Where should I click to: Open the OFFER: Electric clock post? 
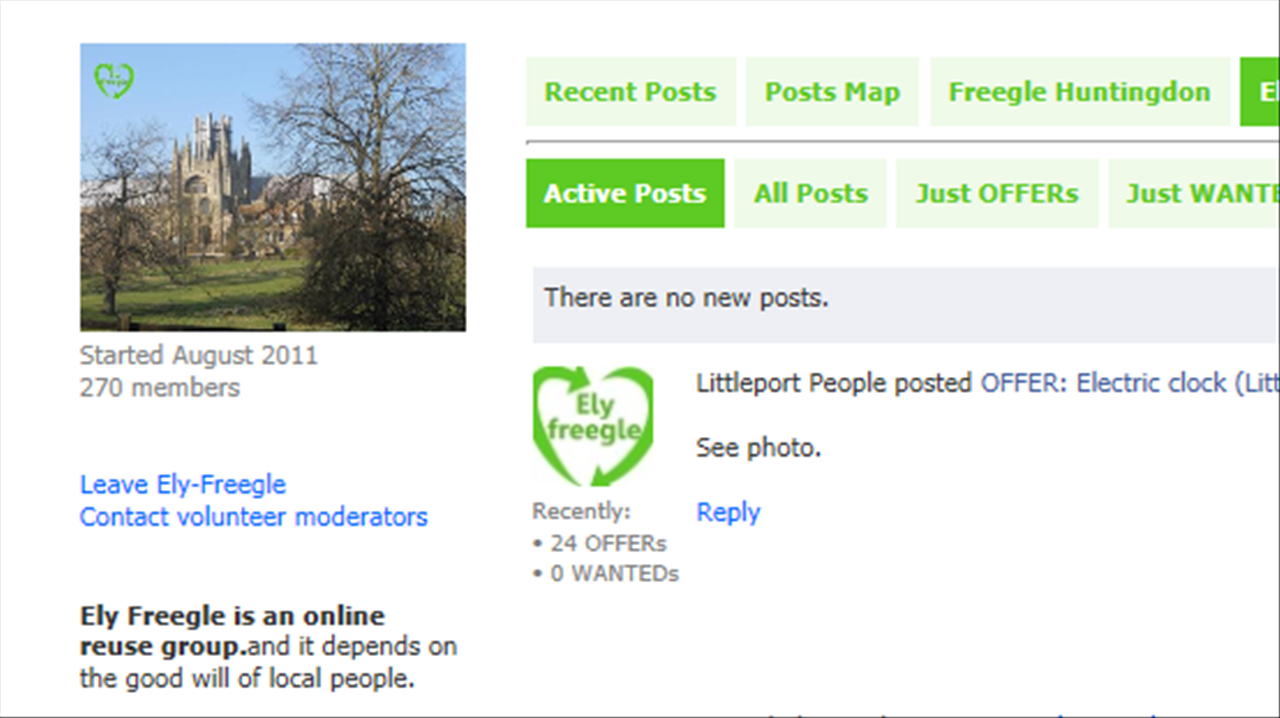(1130, 383)
